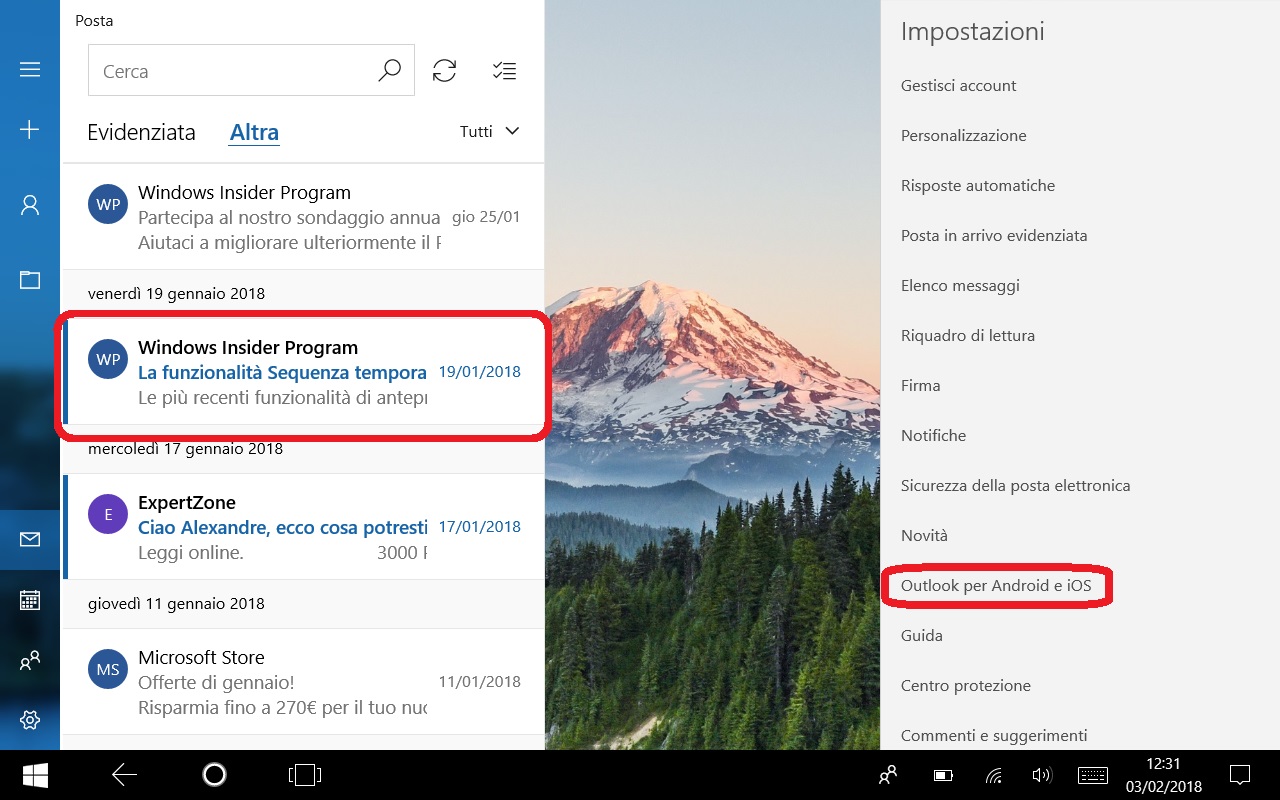The image size is (1280, 800).
Task: Open the hamburger navigation menu
Action: (x=30, y=69)
